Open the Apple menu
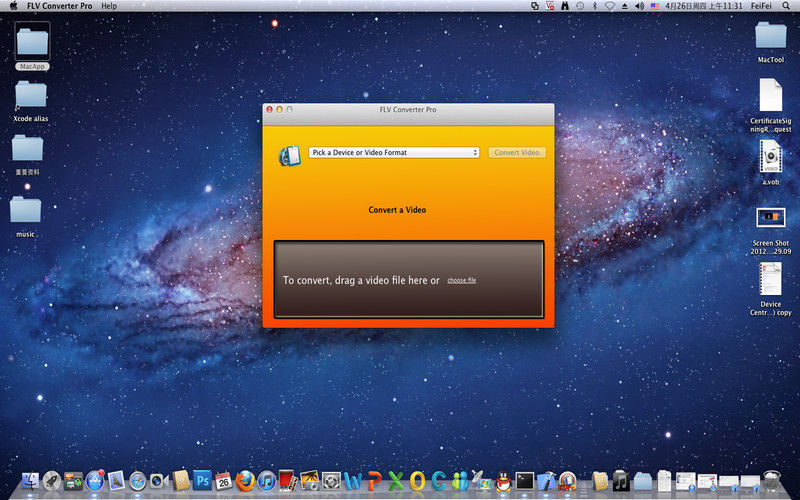Viewport: 800px width, 500px height. (14, 6)
